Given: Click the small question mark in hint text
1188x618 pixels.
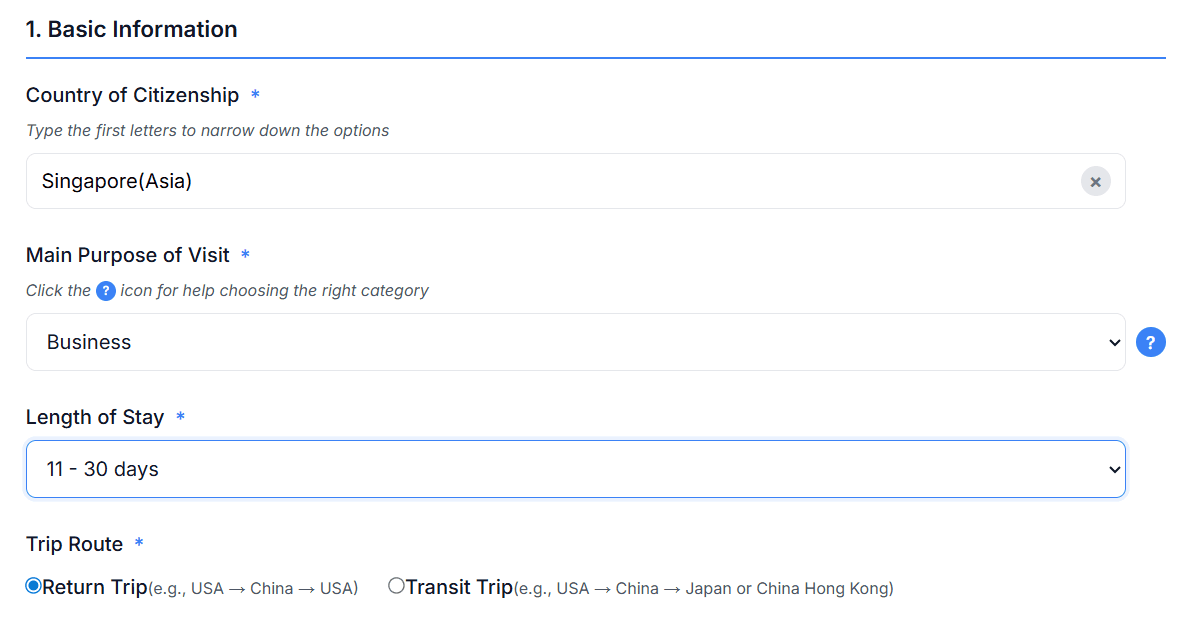Looking at the screenshot, I should [x=106, y=291].
